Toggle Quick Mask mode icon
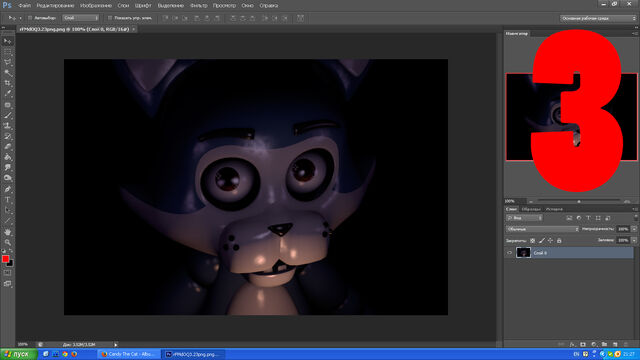 (x=8, y=273)
